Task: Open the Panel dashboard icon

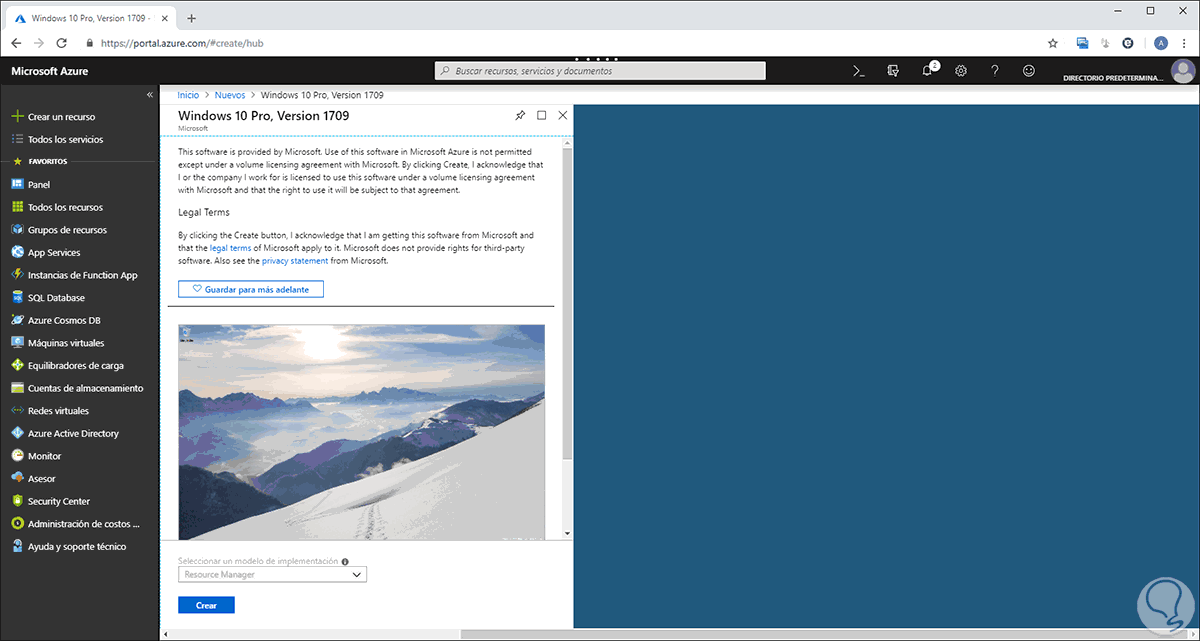Action: pos(17,185)
